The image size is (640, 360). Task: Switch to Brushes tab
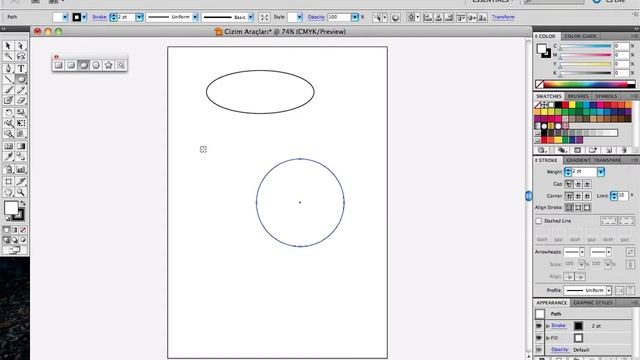click(x=578, y=96)
